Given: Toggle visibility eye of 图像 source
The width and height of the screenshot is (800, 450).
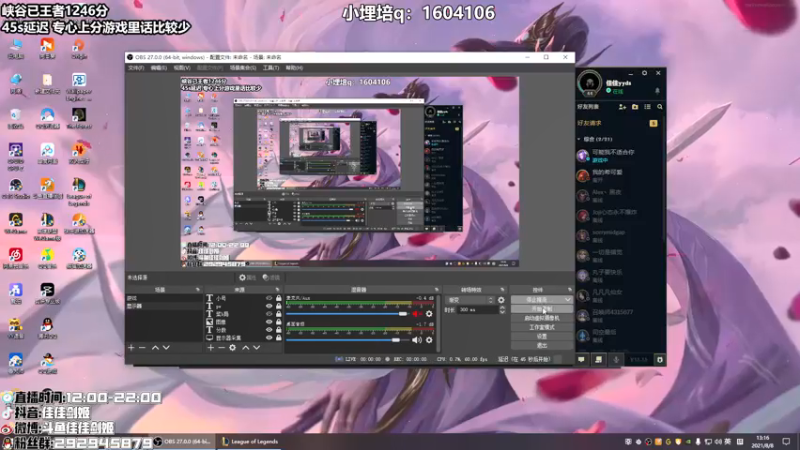Looking at the screenshot, I should point(269,322).
